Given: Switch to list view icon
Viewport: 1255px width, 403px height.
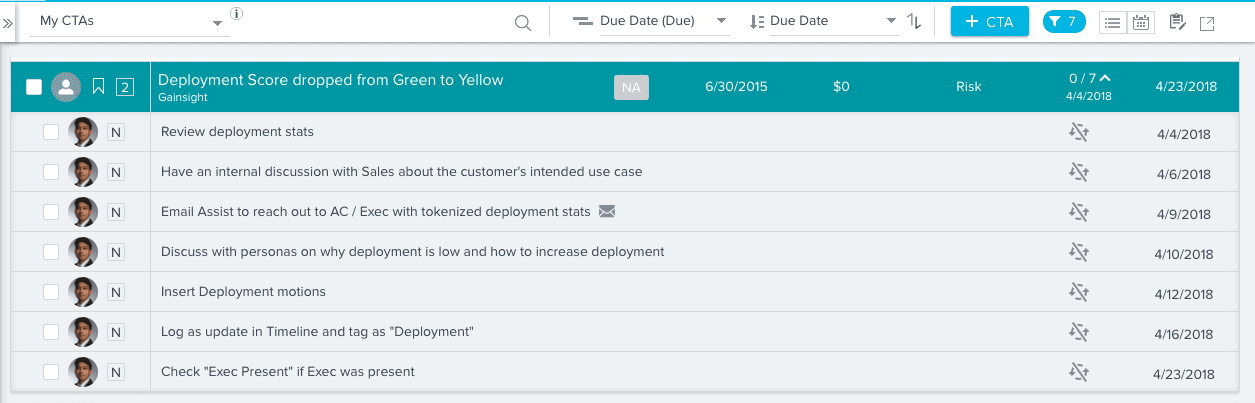Looking at the screenshot, I should tap(1112, 23).
